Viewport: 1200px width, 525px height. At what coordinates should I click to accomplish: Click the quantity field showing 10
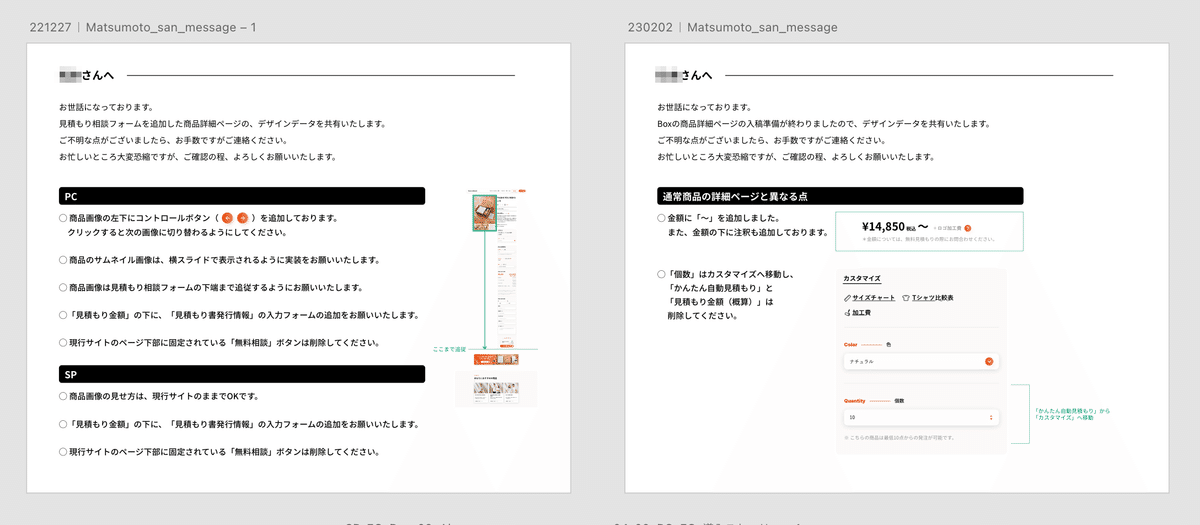tap(921, 417)
